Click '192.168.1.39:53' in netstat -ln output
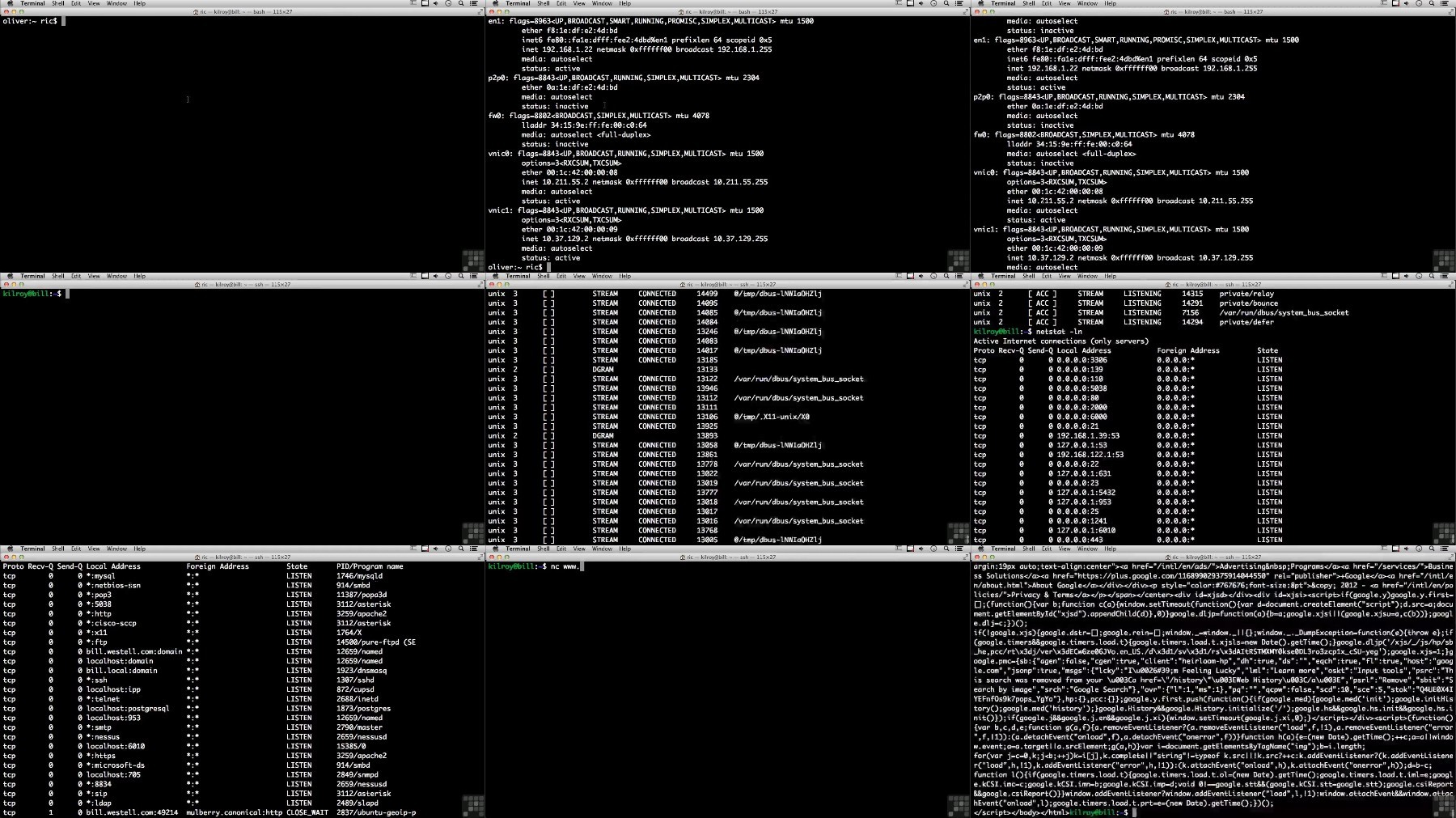The width and height of the screenshot is (1456, 818). pyautogui.click(x=1088, y=436)
